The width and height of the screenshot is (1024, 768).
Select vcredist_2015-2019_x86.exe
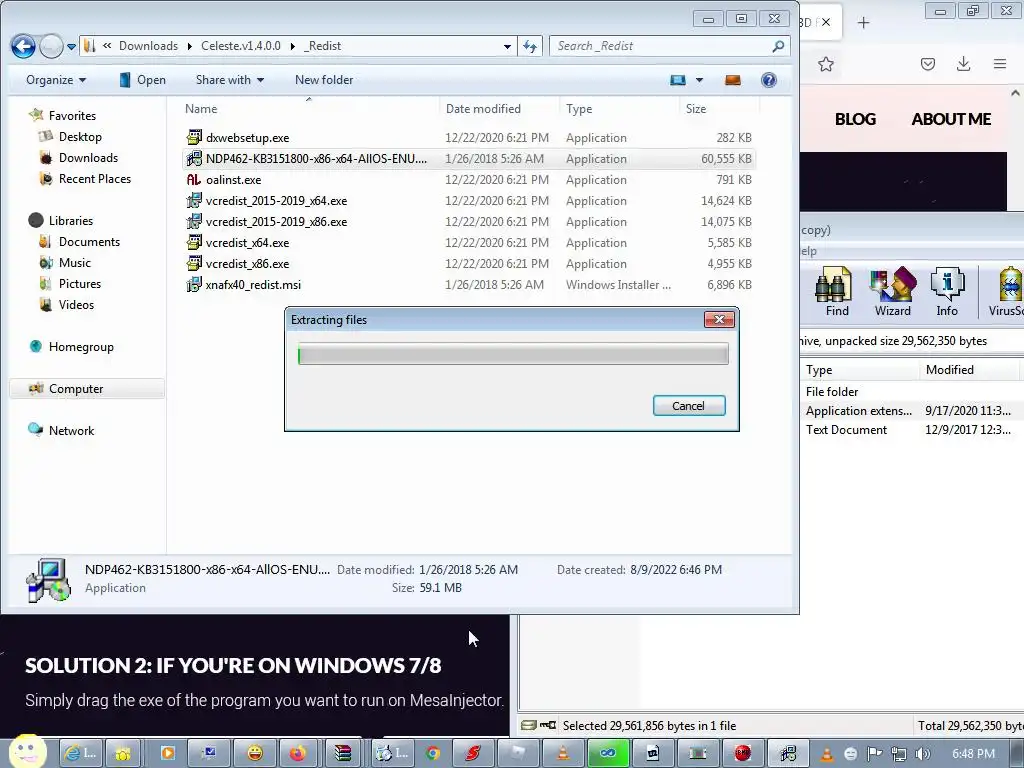[x=468, y=221]
